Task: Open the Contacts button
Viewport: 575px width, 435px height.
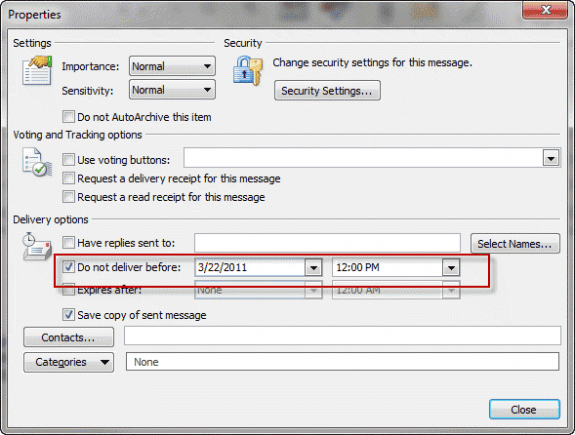Action: [69, 337]
